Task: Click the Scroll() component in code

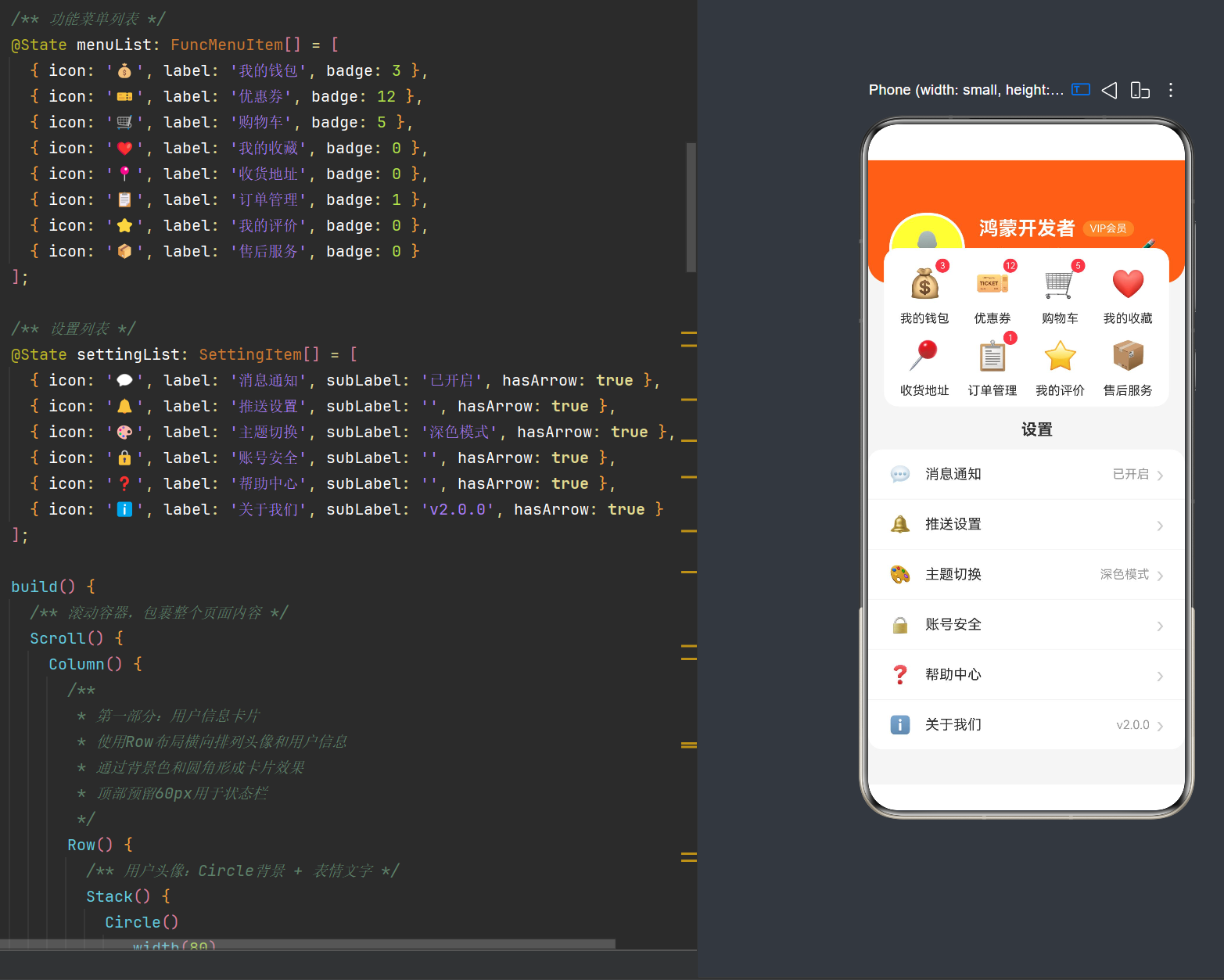Action: point(66,638)
